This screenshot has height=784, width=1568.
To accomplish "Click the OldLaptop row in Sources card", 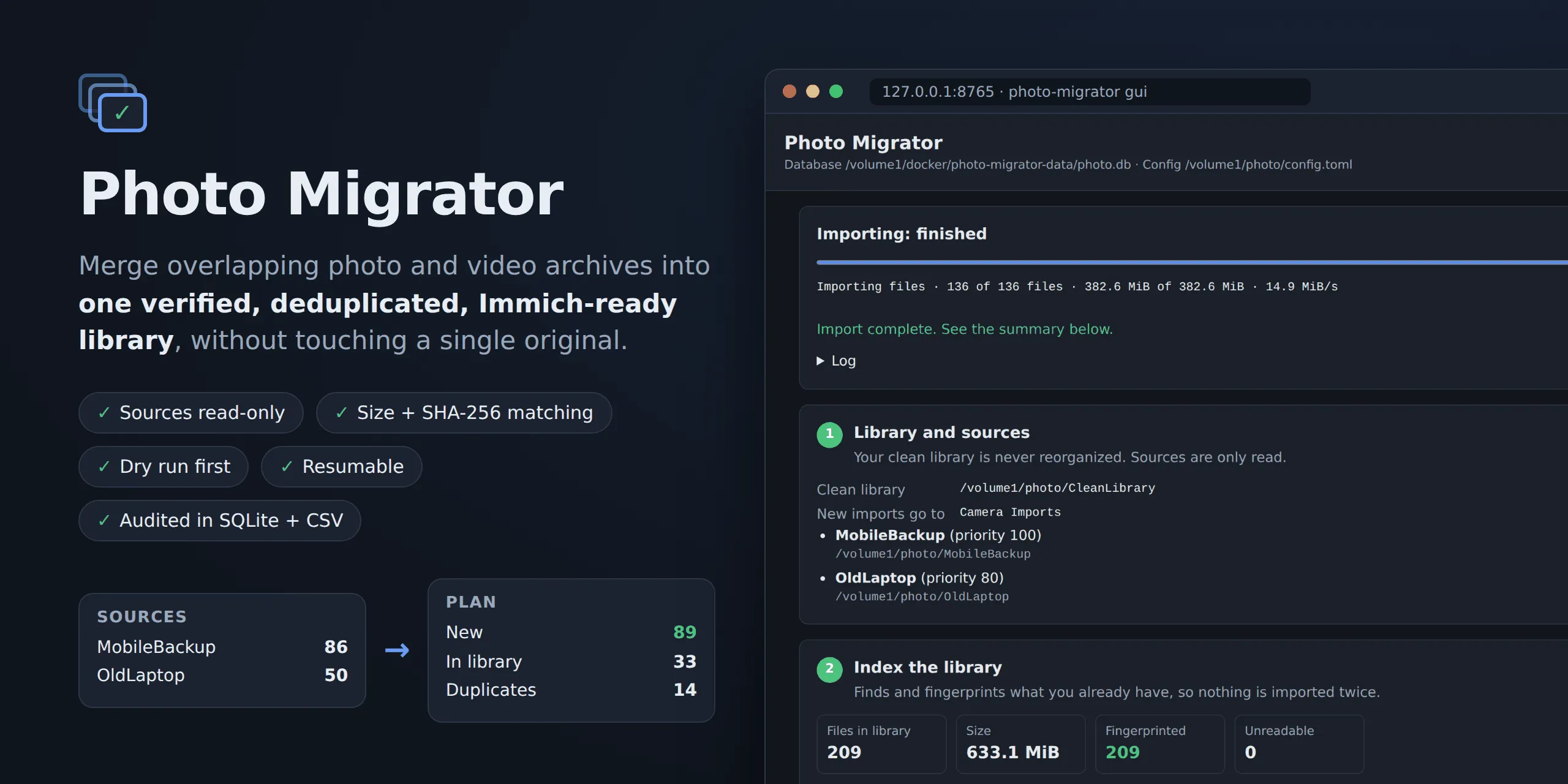I will 222,675.
